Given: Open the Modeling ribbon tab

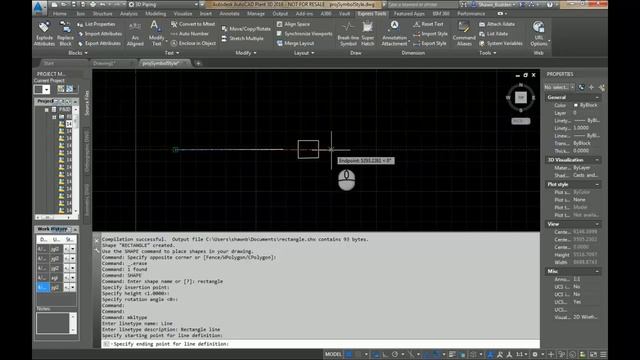Looking at the screenshot, I should (x=156, y=13).
